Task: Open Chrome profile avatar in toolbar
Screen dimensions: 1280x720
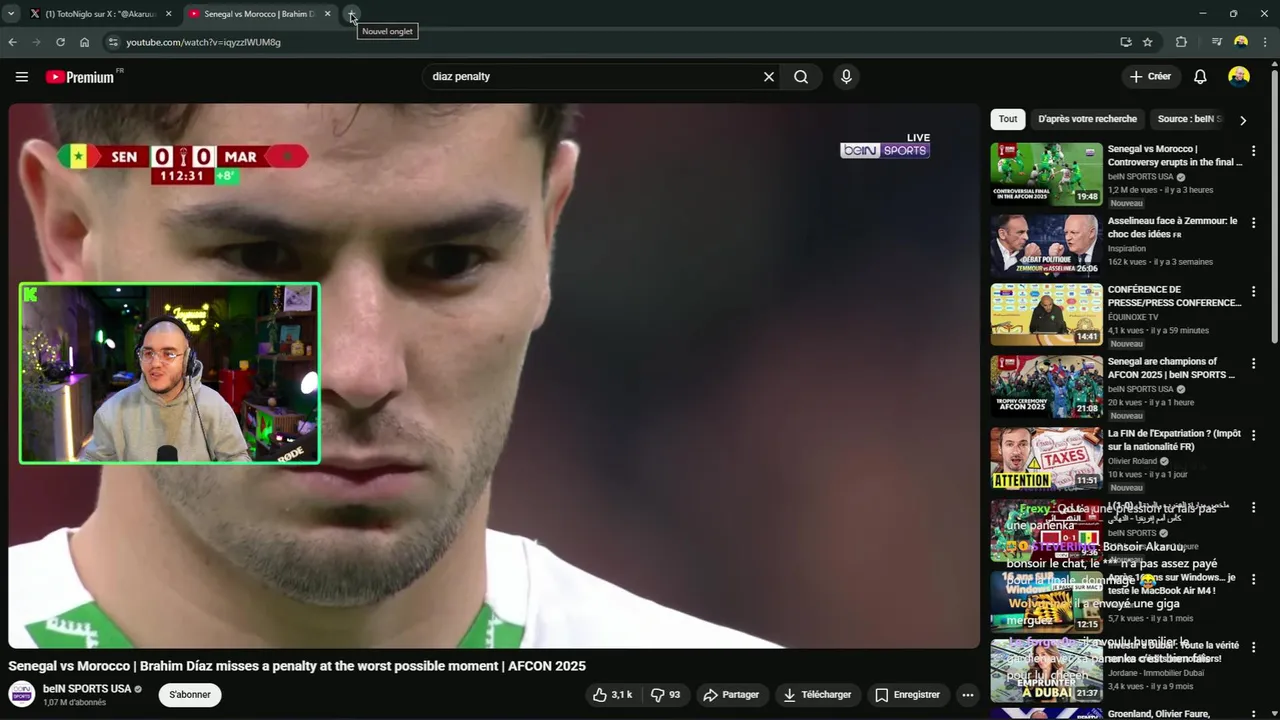Action: [x=1241, y=42]
